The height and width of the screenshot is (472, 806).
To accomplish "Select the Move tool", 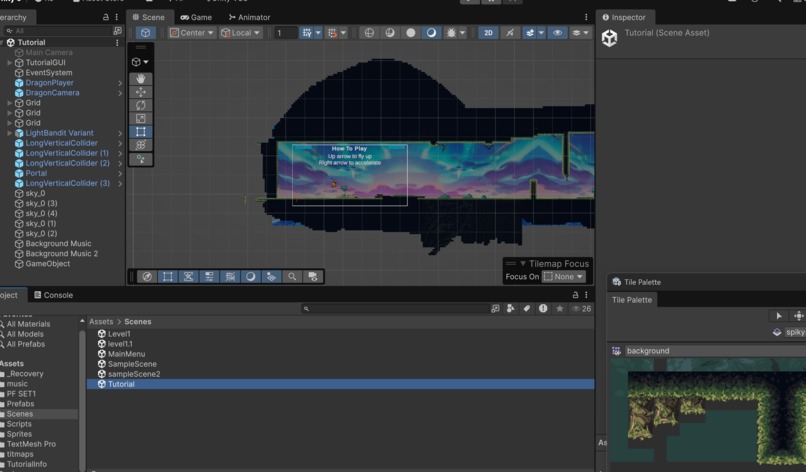I will click(x=140, y=92).
